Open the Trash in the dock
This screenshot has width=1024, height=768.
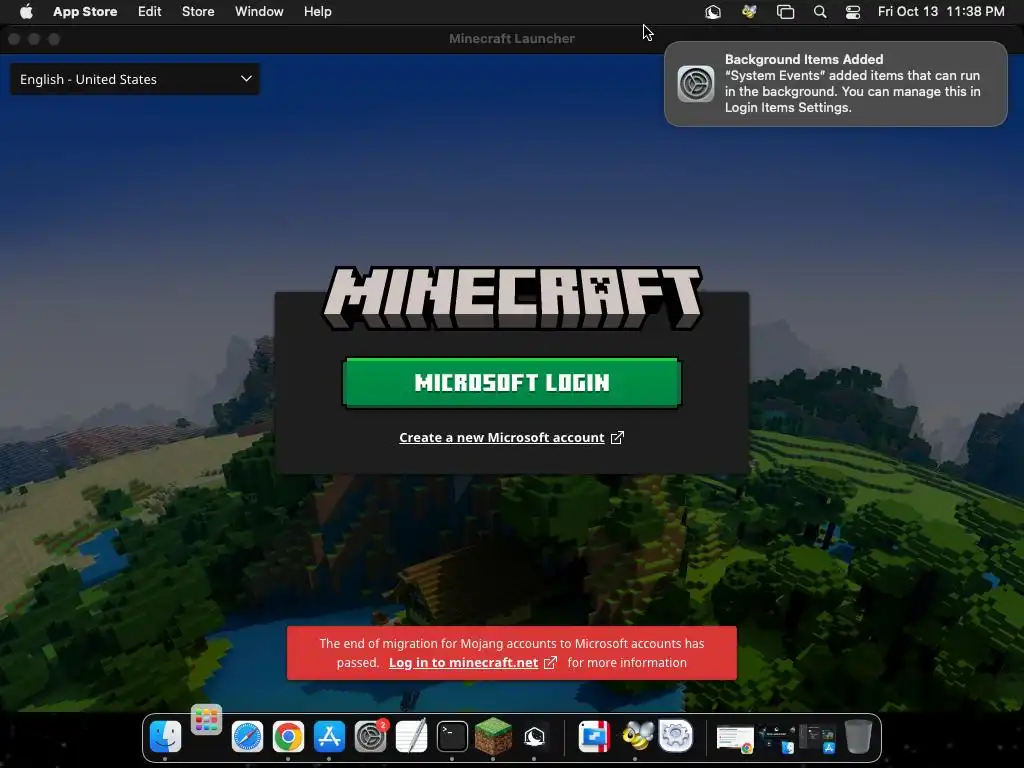point(858,737)
